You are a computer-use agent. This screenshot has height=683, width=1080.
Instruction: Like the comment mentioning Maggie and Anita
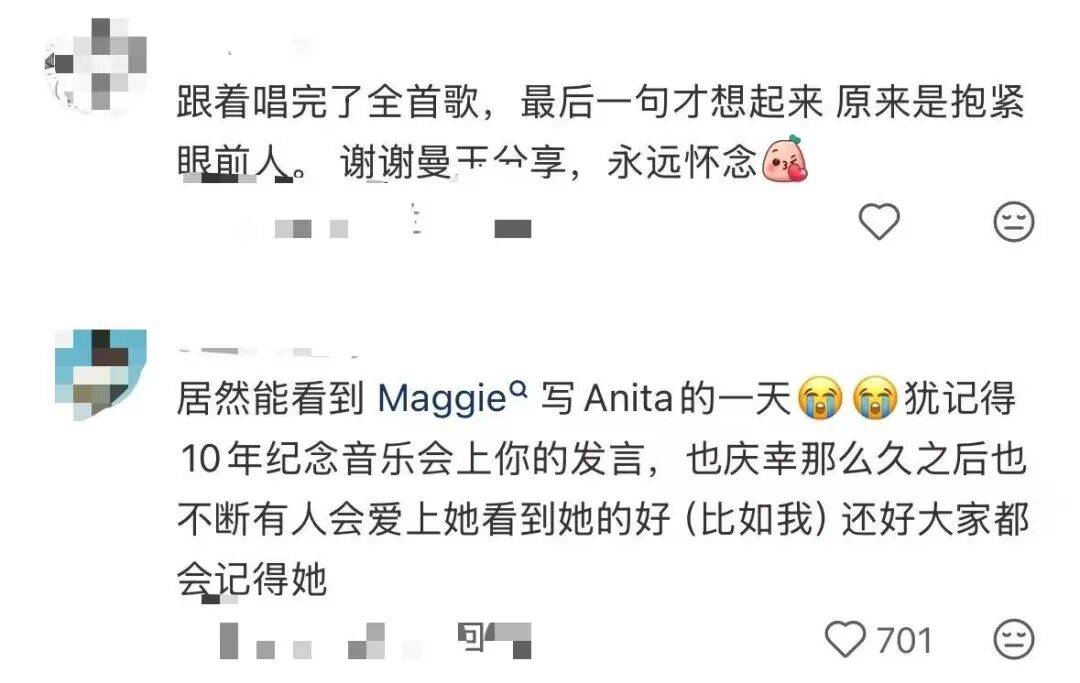pos(845,639)
